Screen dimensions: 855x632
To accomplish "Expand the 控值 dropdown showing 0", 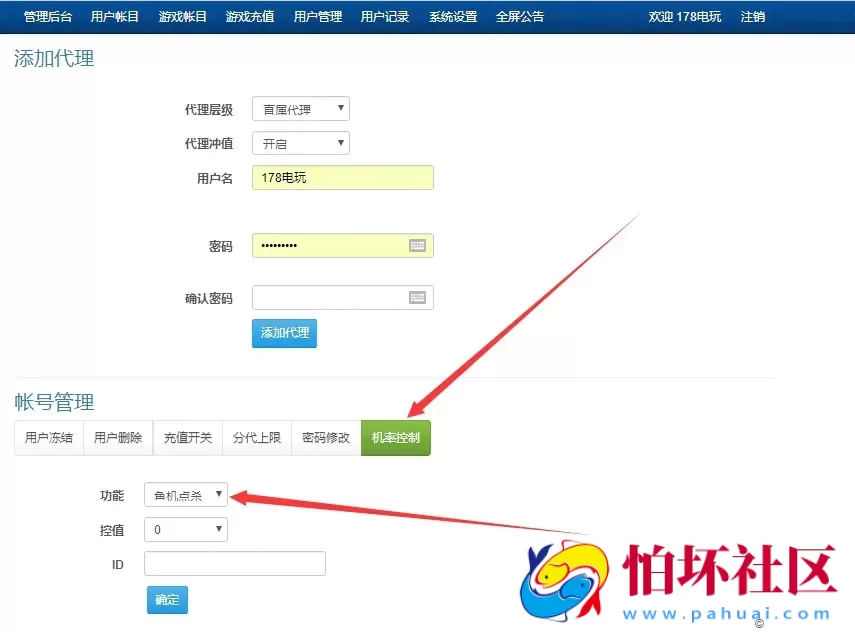I will click(x=185, y=529).
